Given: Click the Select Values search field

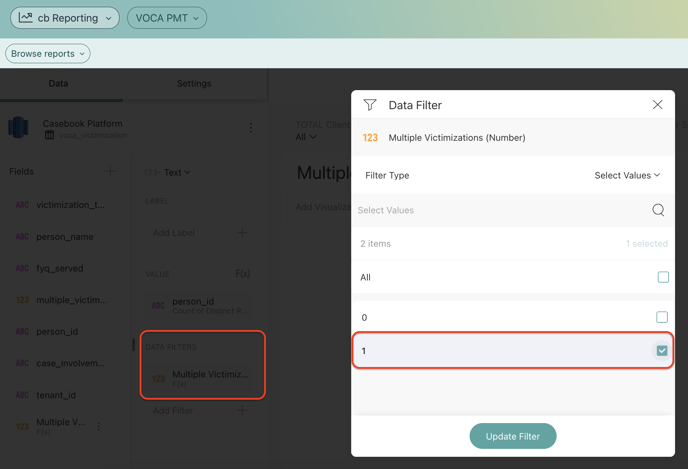Looking at the screenshot, I should tap(500, 210).
